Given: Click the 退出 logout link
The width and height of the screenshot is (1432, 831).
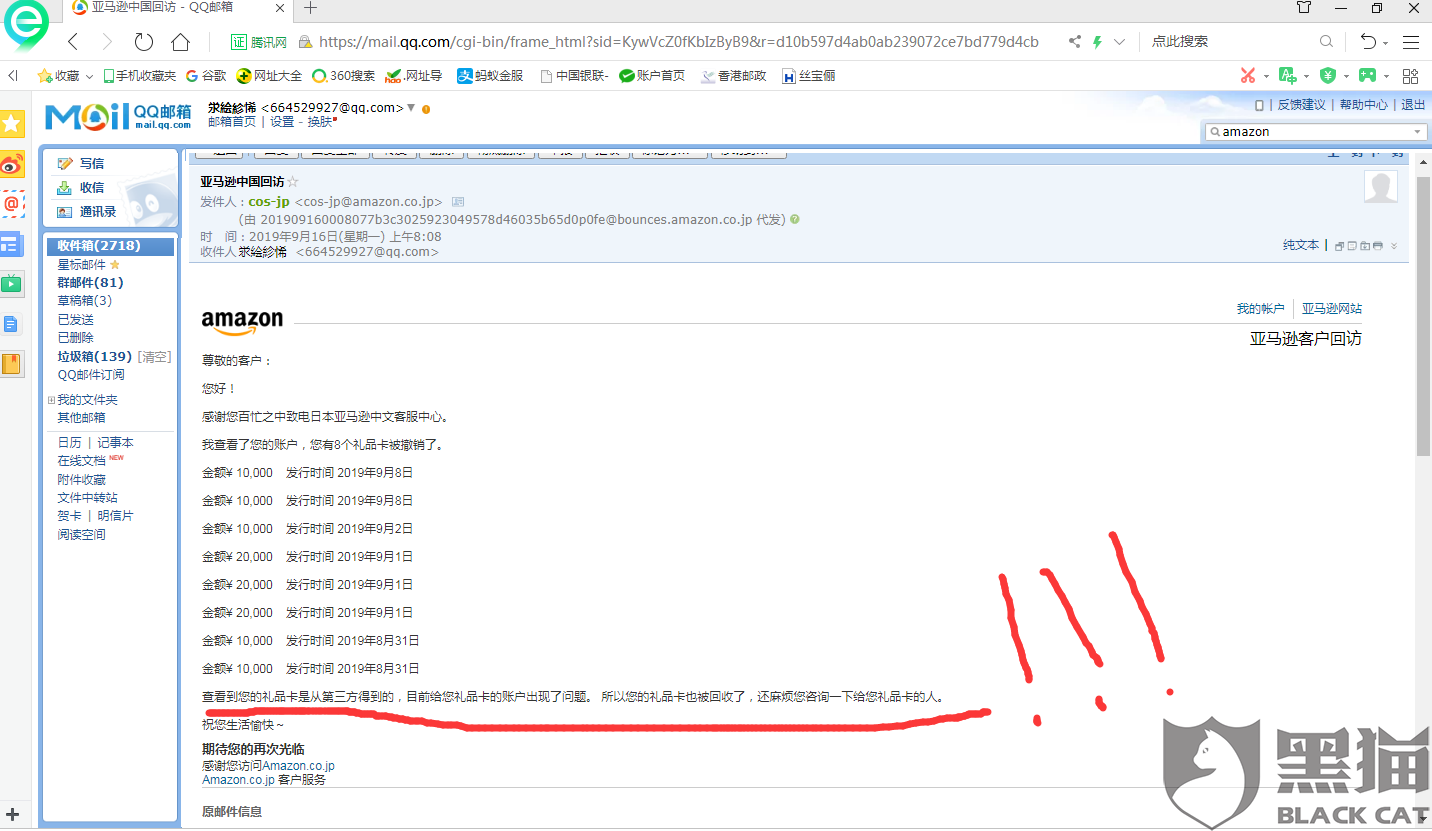Looking at the screenshot, I should coord(1413,105).
